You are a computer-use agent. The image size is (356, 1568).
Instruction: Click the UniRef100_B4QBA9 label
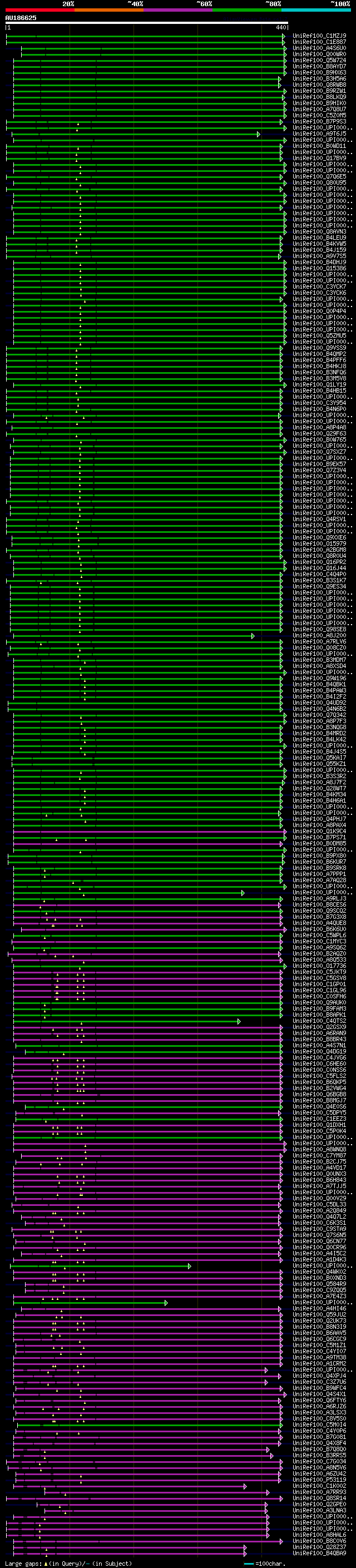(x=319, y=1553)
